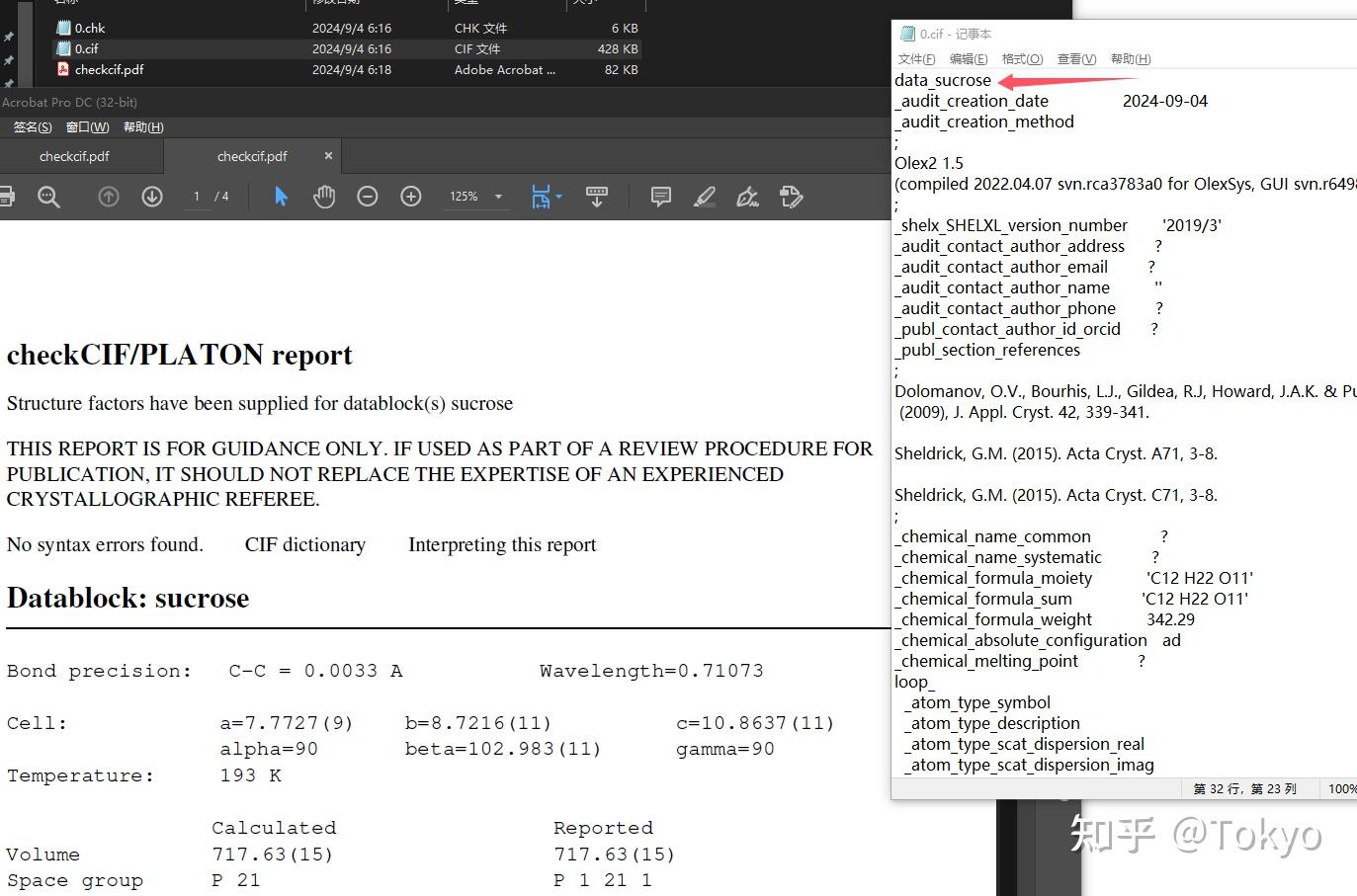The image size is (1357, 896).
Task: Go to next page with down arrow
Action: pos(151,197)
